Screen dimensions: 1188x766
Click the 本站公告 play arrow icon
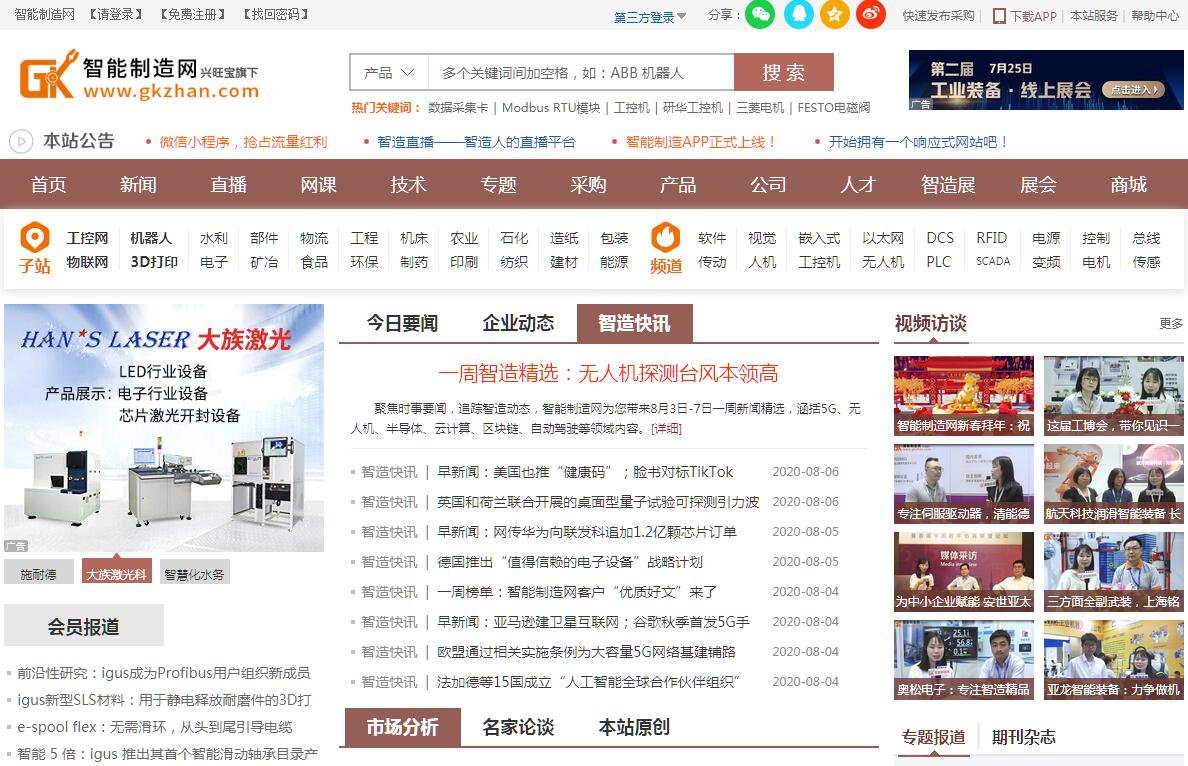(21, 141)
